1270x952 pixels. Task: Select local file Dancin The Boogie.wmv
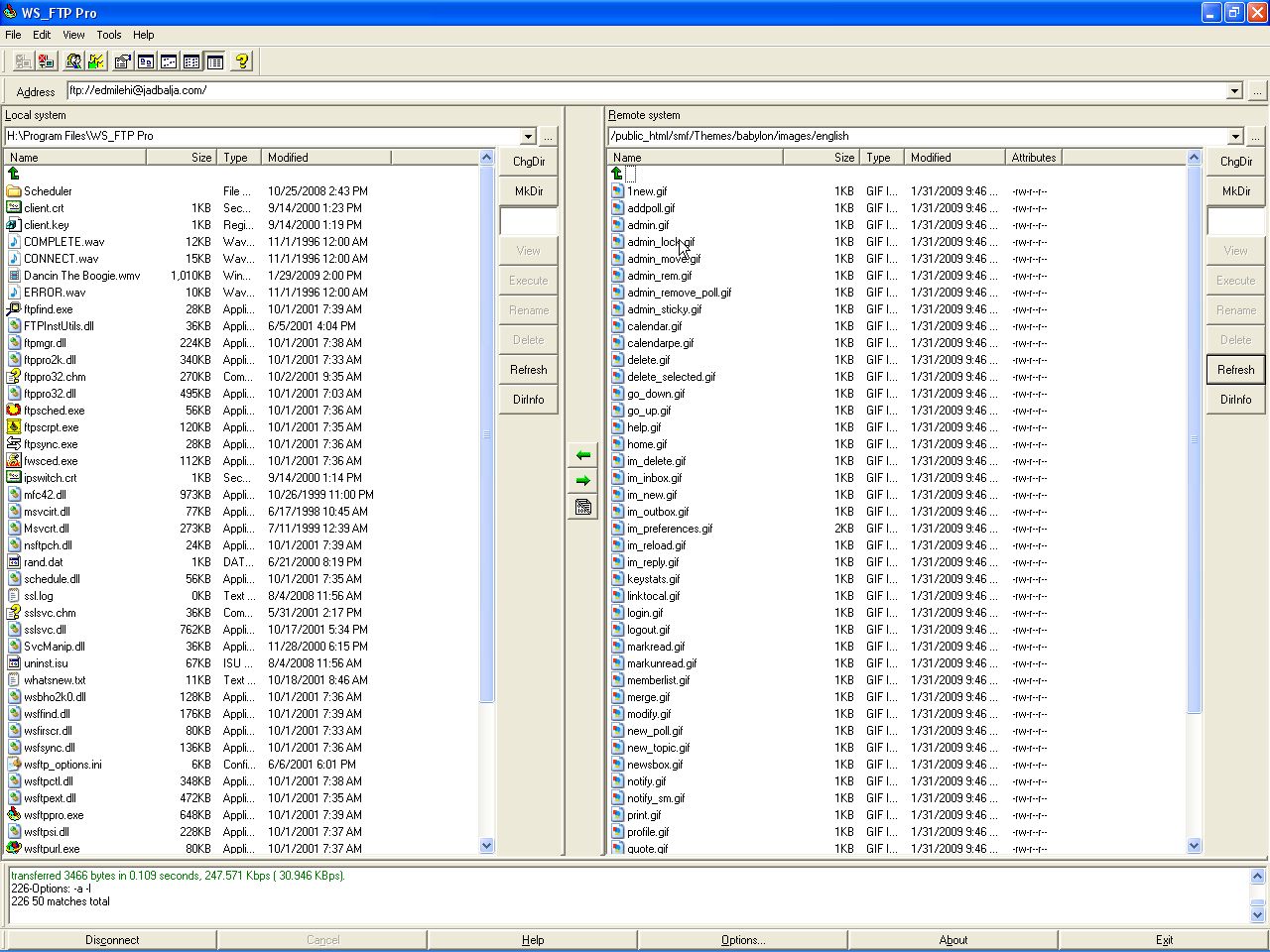point(81,276)
